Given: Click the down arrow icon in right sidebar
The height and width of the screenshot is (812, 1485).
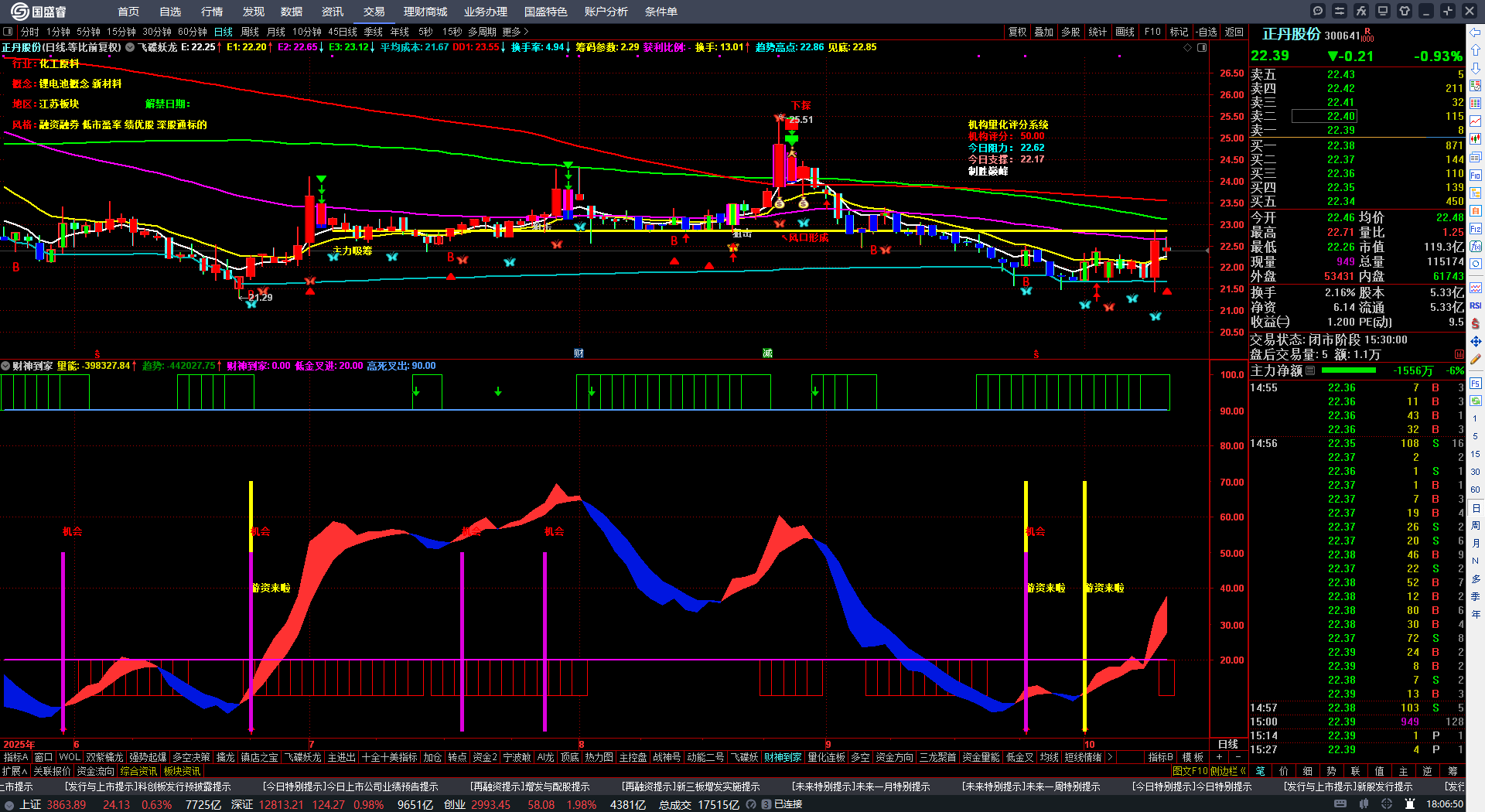Looking at the screenshot, I should tap(1476, 68).
